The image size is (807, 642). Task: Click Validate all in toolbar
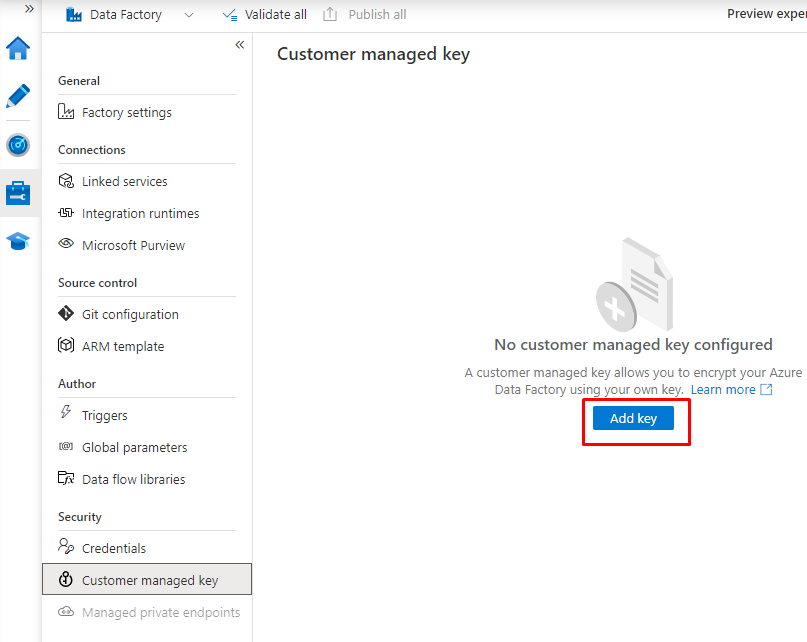tap(265, 15)
